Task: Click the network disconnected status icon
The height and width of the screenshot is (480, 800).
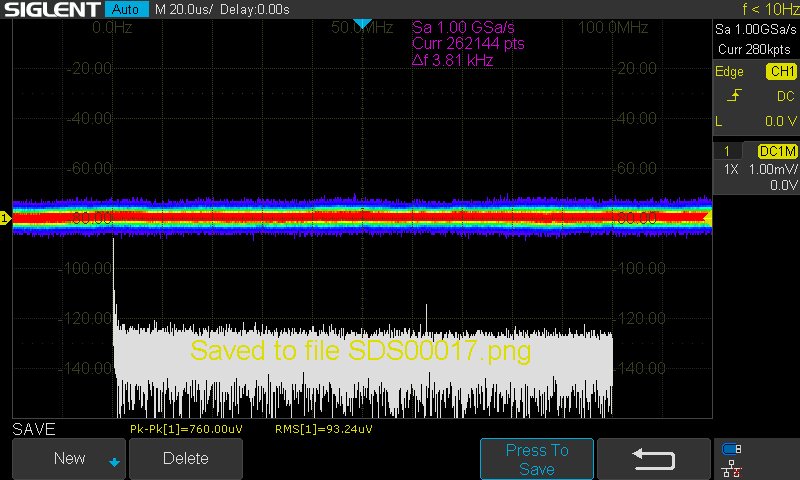Action: coord(732,469)
